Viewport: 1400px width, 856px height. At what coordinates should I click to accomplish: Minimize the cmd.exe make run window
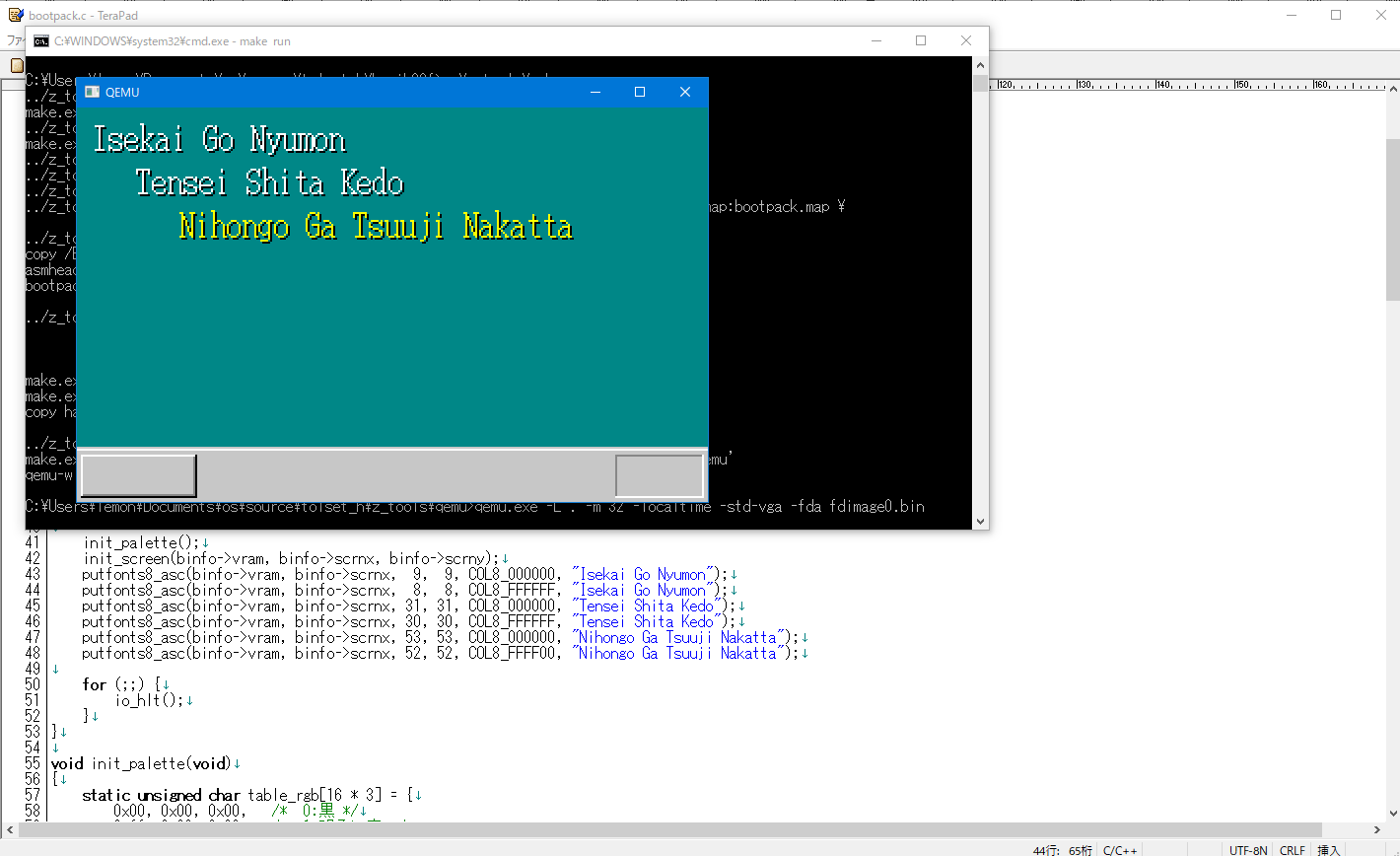pyautogui.click(x=876, y=40)
